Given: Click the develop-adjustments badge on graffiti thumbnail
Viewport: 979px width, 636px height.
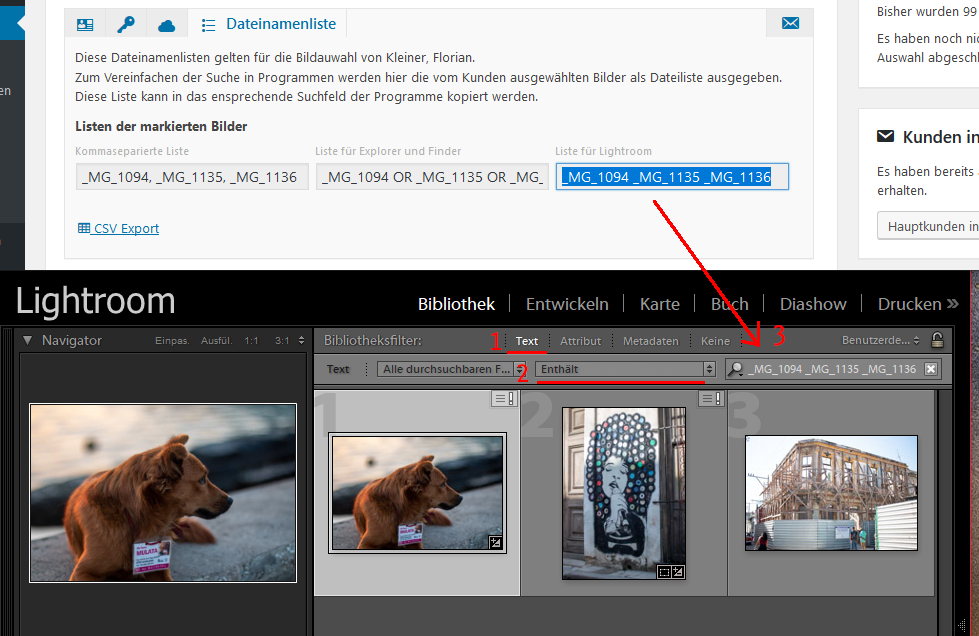Looking at the screenshot, I should tap(677, 572).
